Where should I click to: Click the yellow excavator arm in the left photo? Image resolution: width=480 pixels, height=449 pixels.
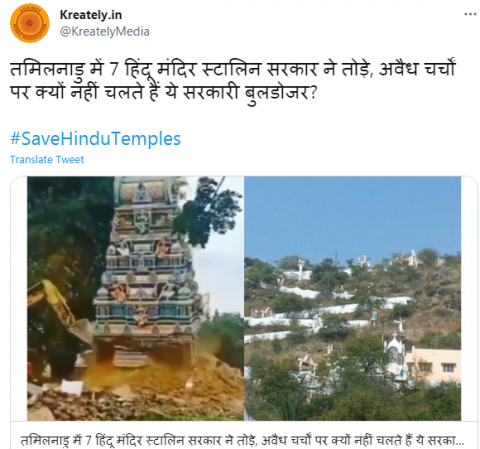[58, 312]
